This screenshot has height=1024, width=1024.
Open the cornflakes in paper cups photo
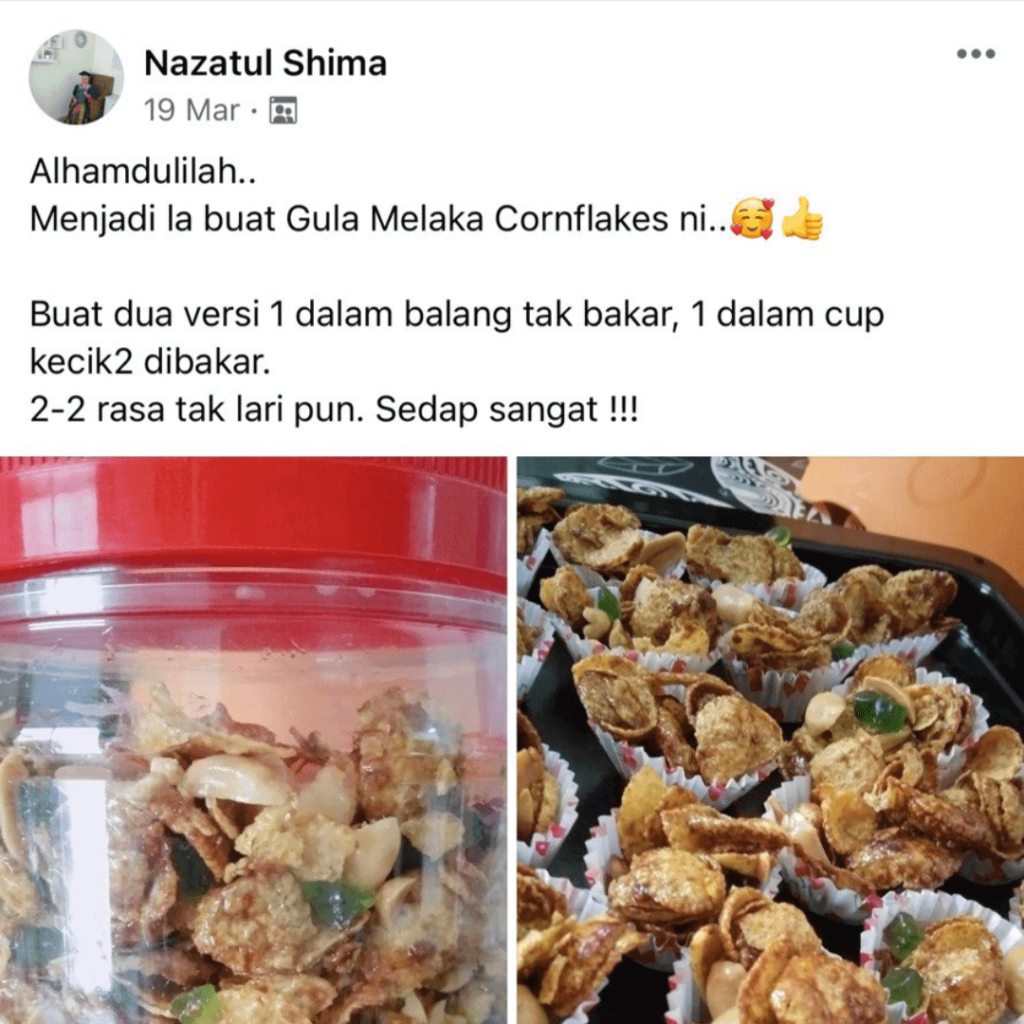771,740
